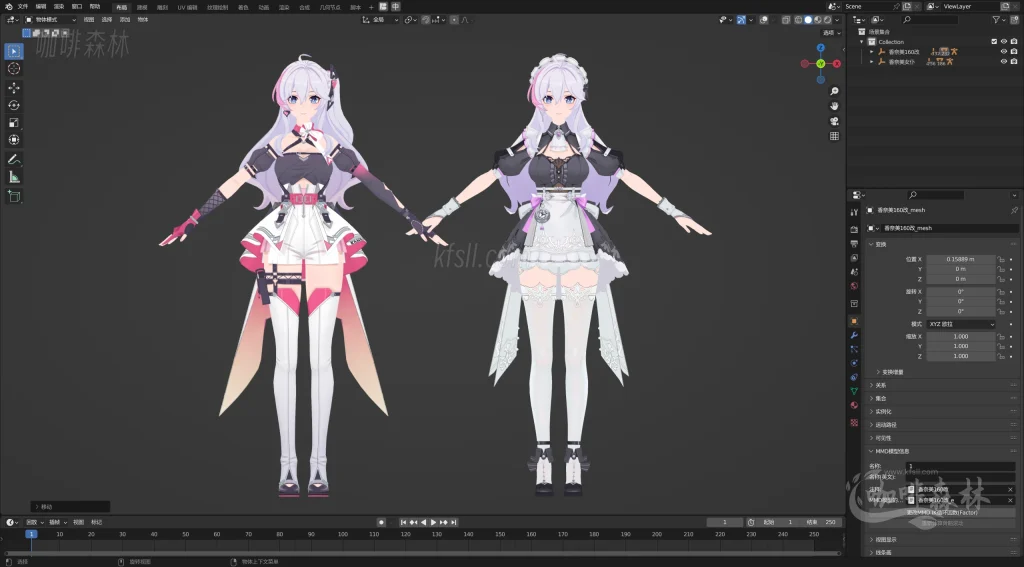Expand the 可见性 visibility panel
Viewport: 1024px width, 567px height.
871,438
